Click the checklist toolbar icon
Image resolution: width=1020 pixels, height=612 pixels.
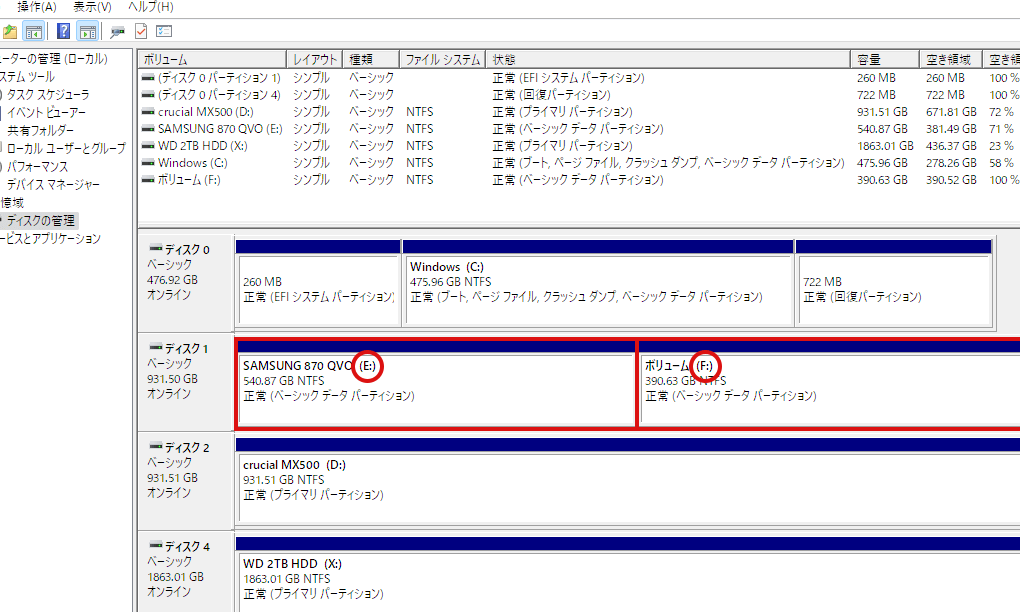164,31
